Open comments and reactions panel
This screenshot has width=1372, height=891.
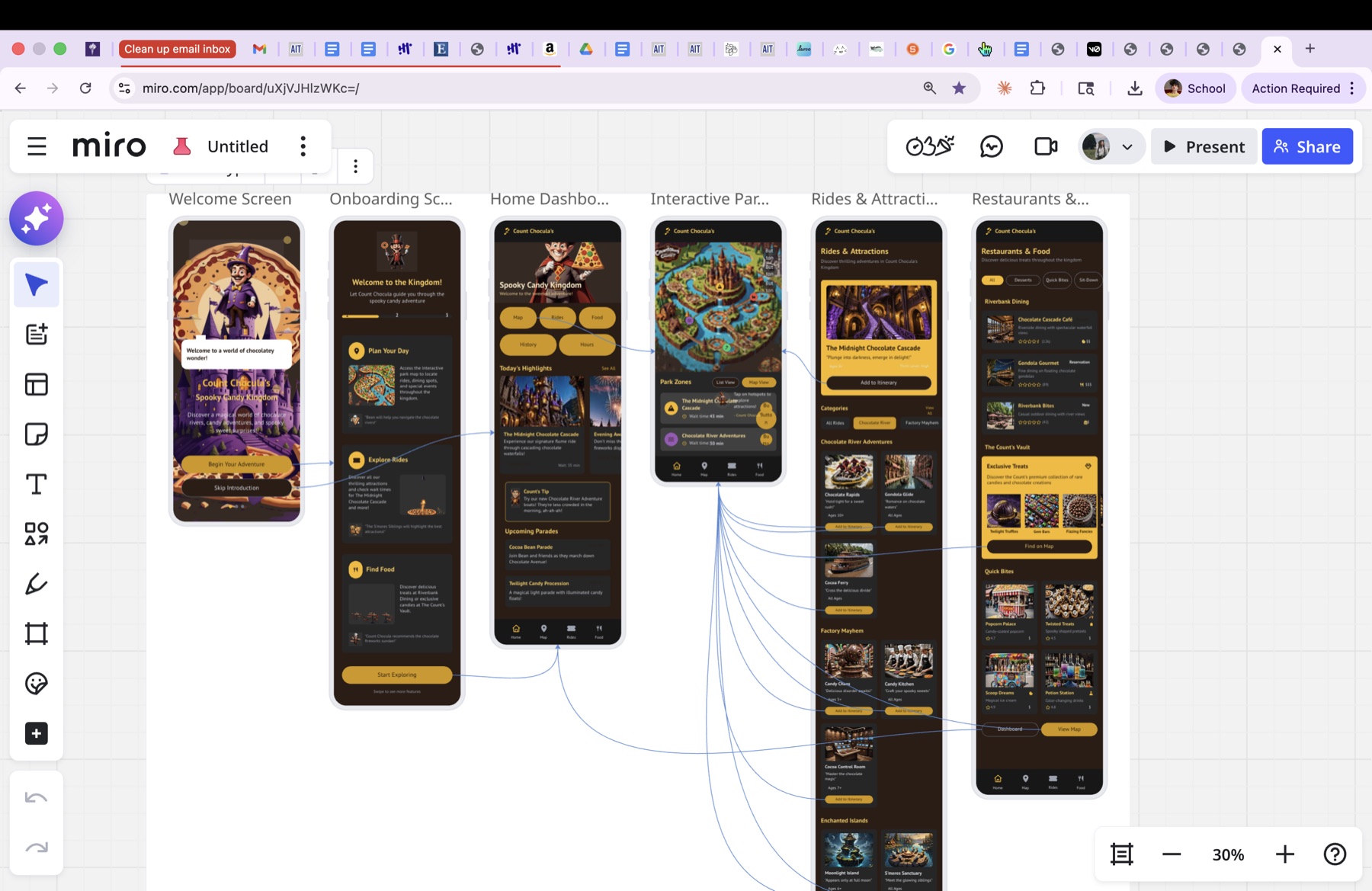[x=991, y=146]
